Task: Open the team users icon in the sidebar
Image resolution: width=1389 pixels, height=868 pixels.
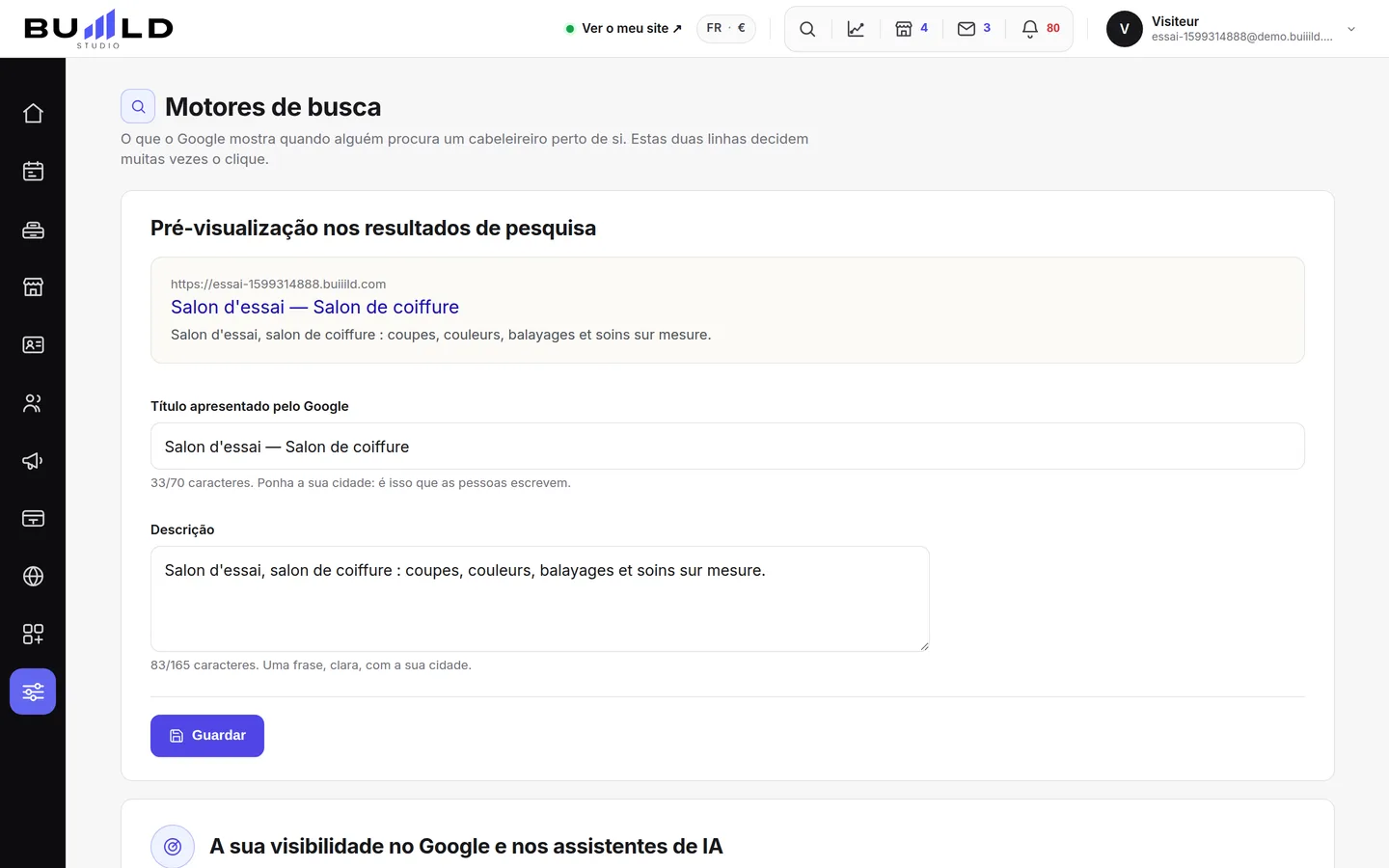Action: point(33,403)
